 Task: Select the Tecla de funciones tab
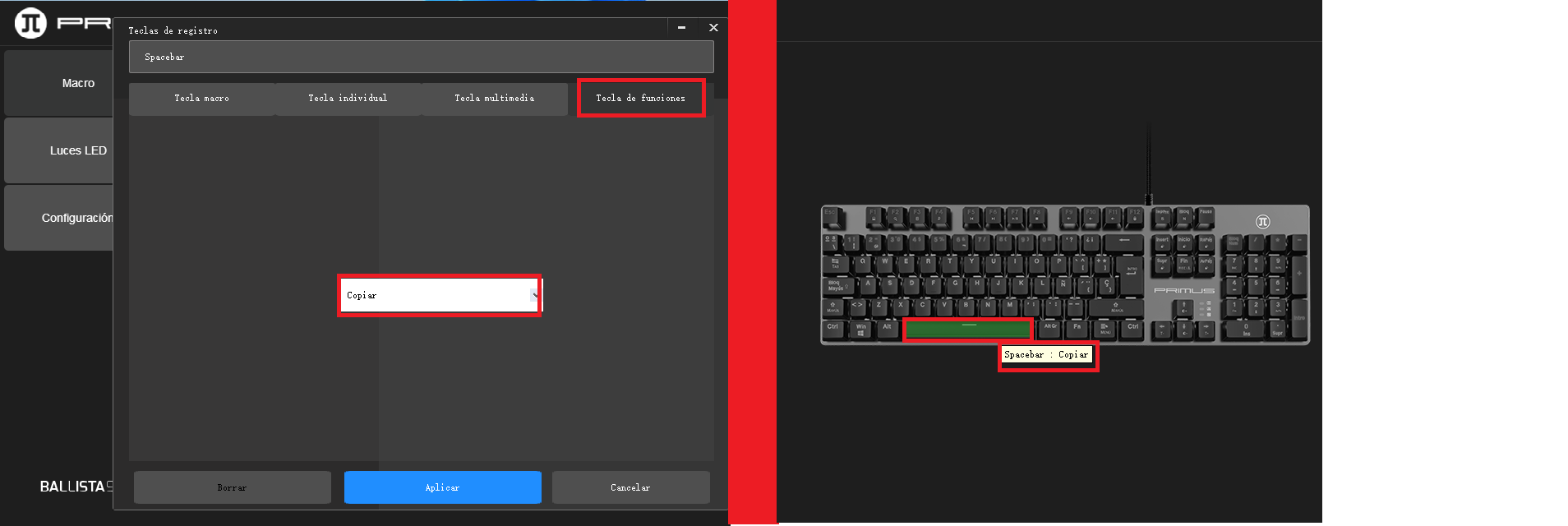click(640, 99)
